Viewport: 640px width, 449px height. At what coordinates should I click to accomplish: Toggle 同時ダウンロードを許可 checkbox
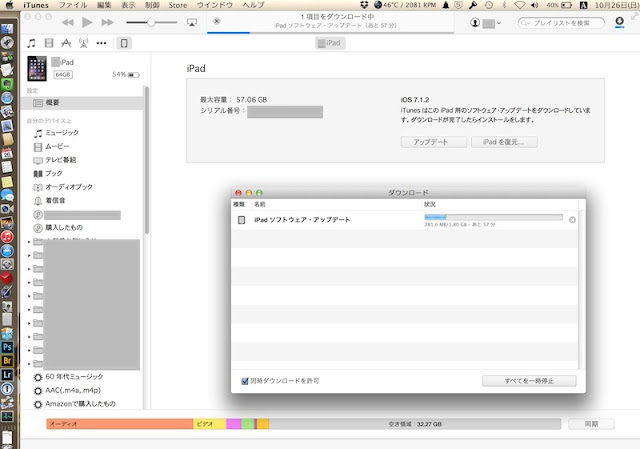click(245, 381)
